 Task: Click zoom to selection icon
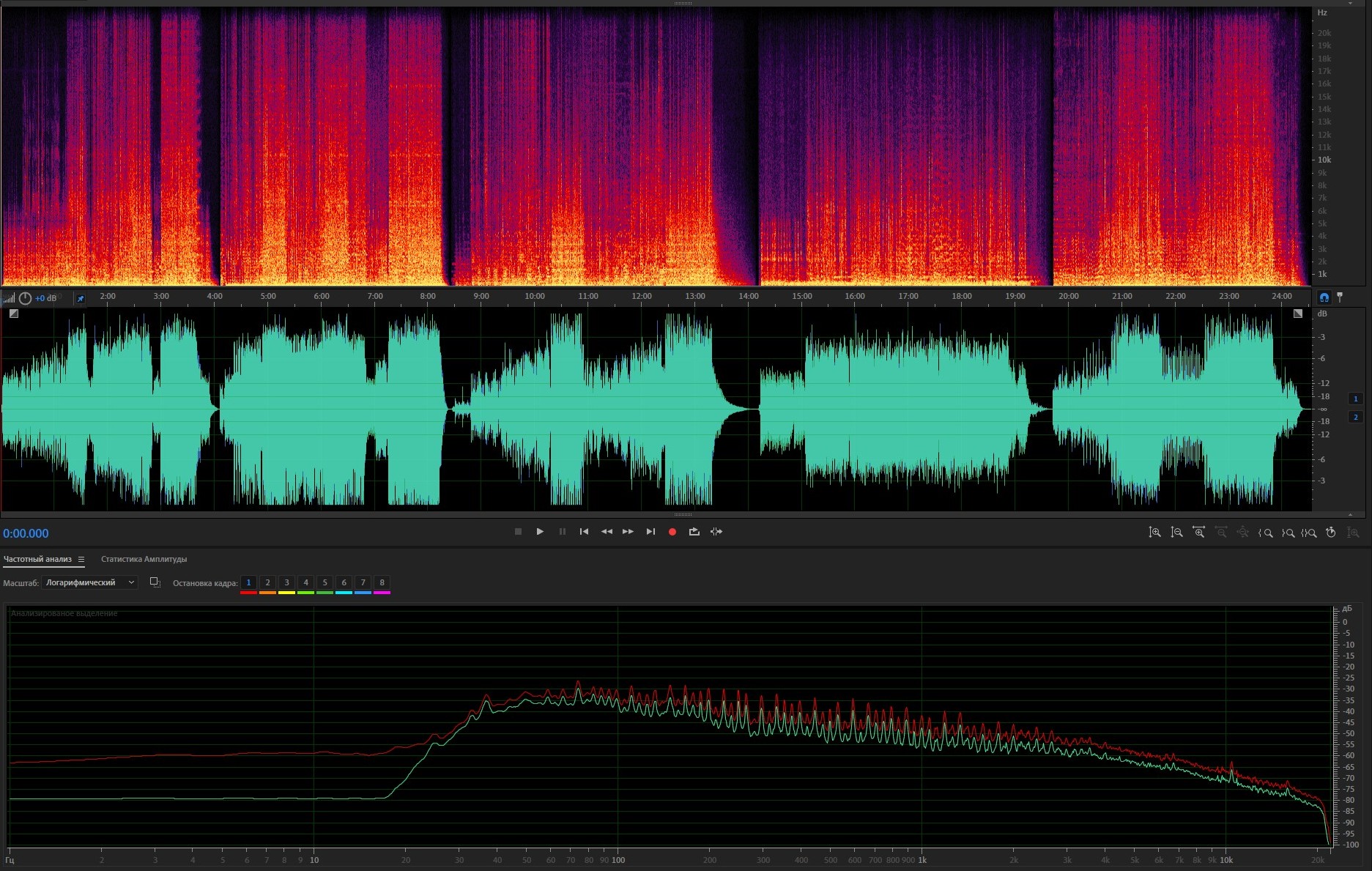(x=1309, y=533)
